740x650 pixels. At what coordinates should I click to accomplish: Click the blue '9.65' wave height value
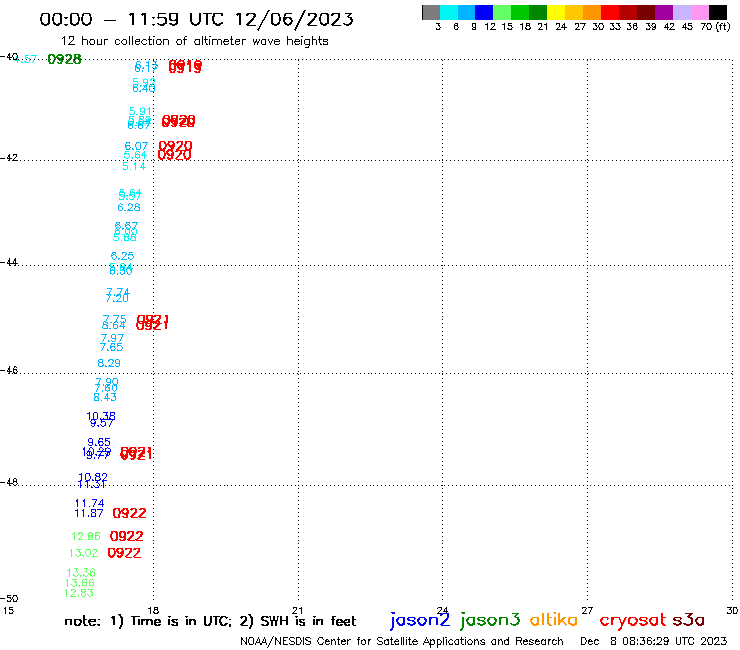point(99,442)
